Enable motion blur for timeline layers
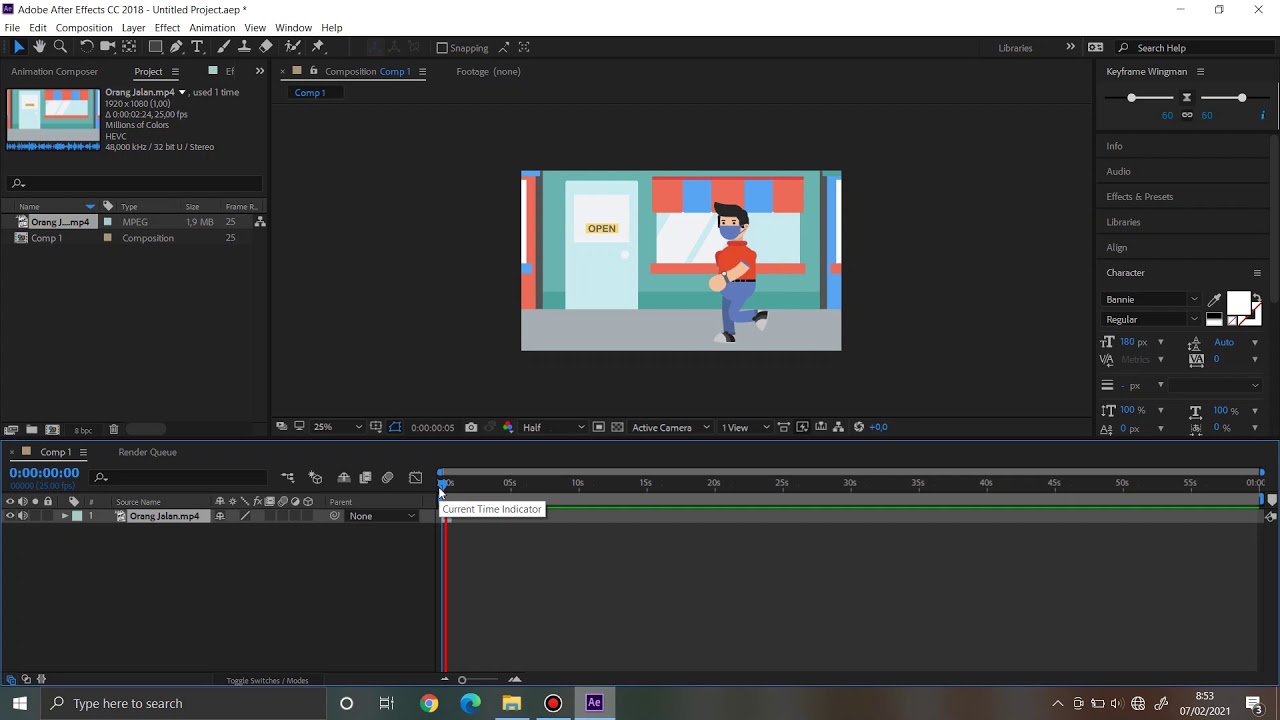Screen dimensions: 1280x720 pyautogui.click(x=388, y=478)
